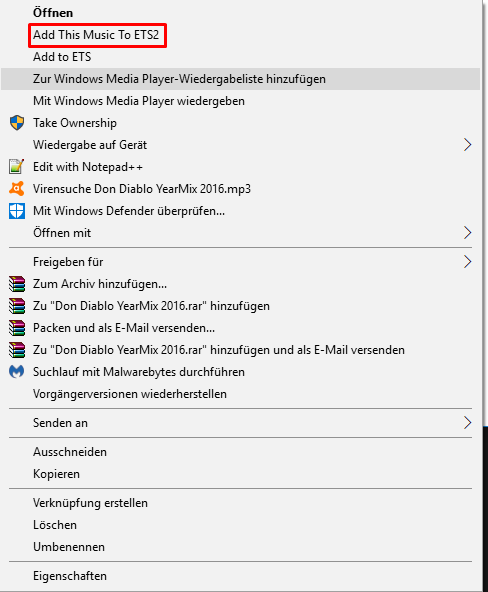Expand the Wiedergabe auf Gerät submenu arrow

(x=467, y=145)
